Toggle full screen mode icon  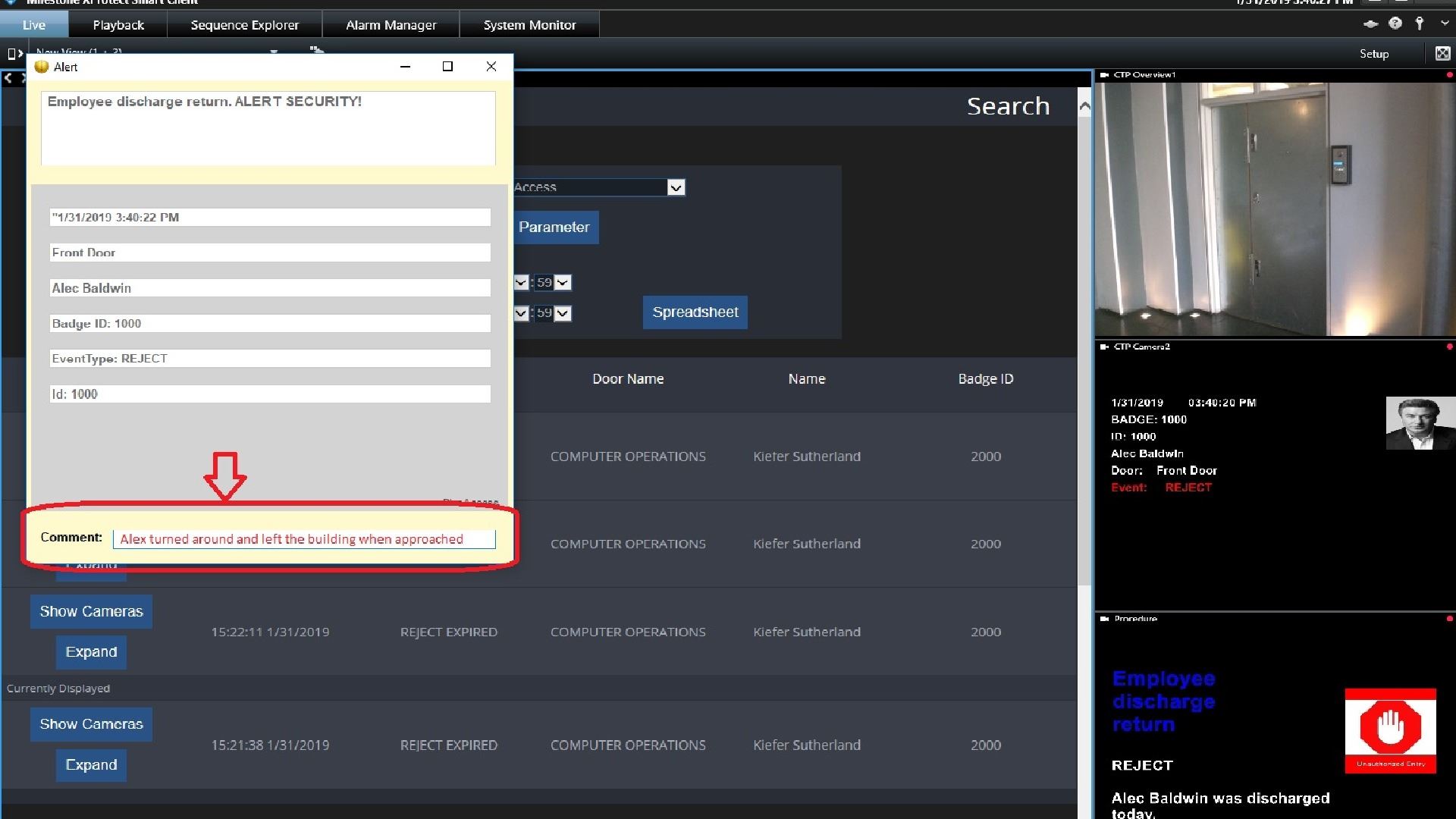point(1442,53)
